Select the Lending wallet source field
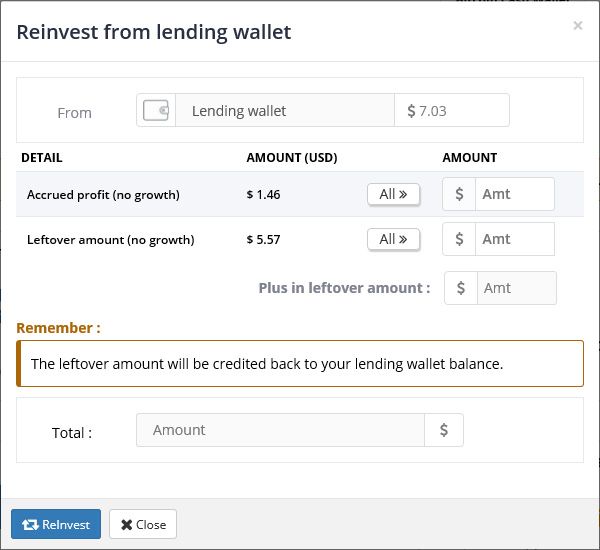Viewport: 600px width, 550px height. 285,111
